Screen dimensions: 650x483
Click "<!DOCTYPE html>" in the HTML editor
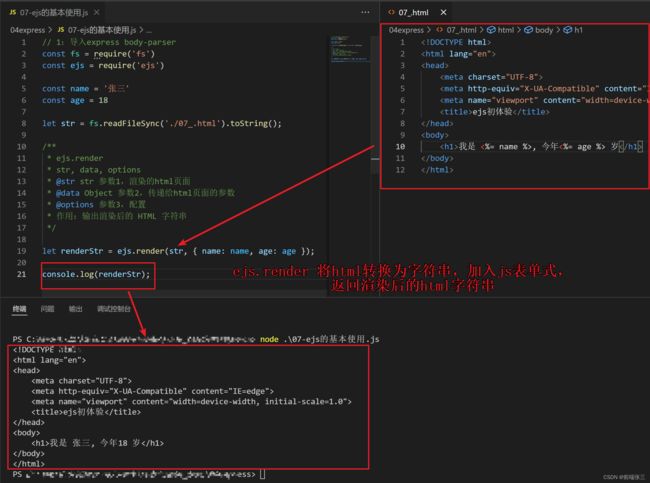(456, 42)
